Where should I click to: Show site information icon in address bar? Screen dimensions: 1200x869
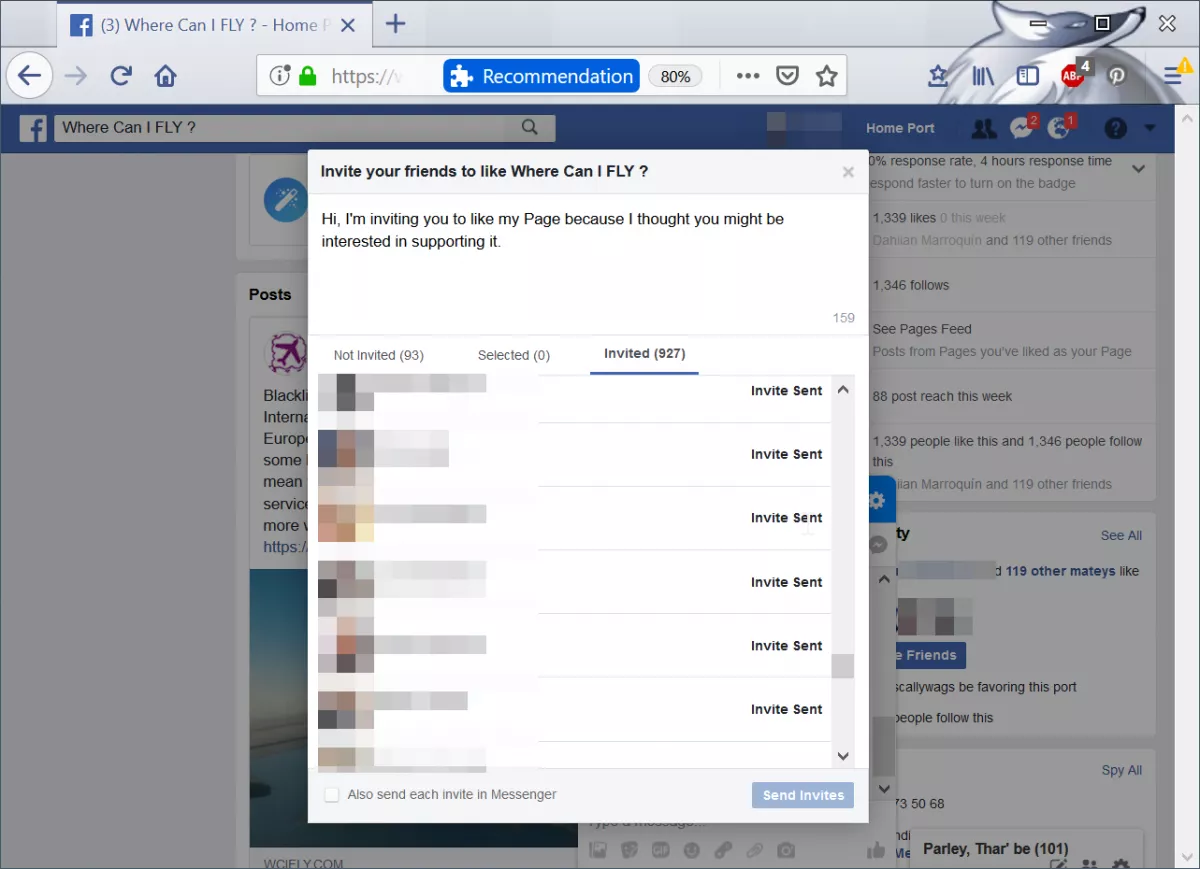280,76
